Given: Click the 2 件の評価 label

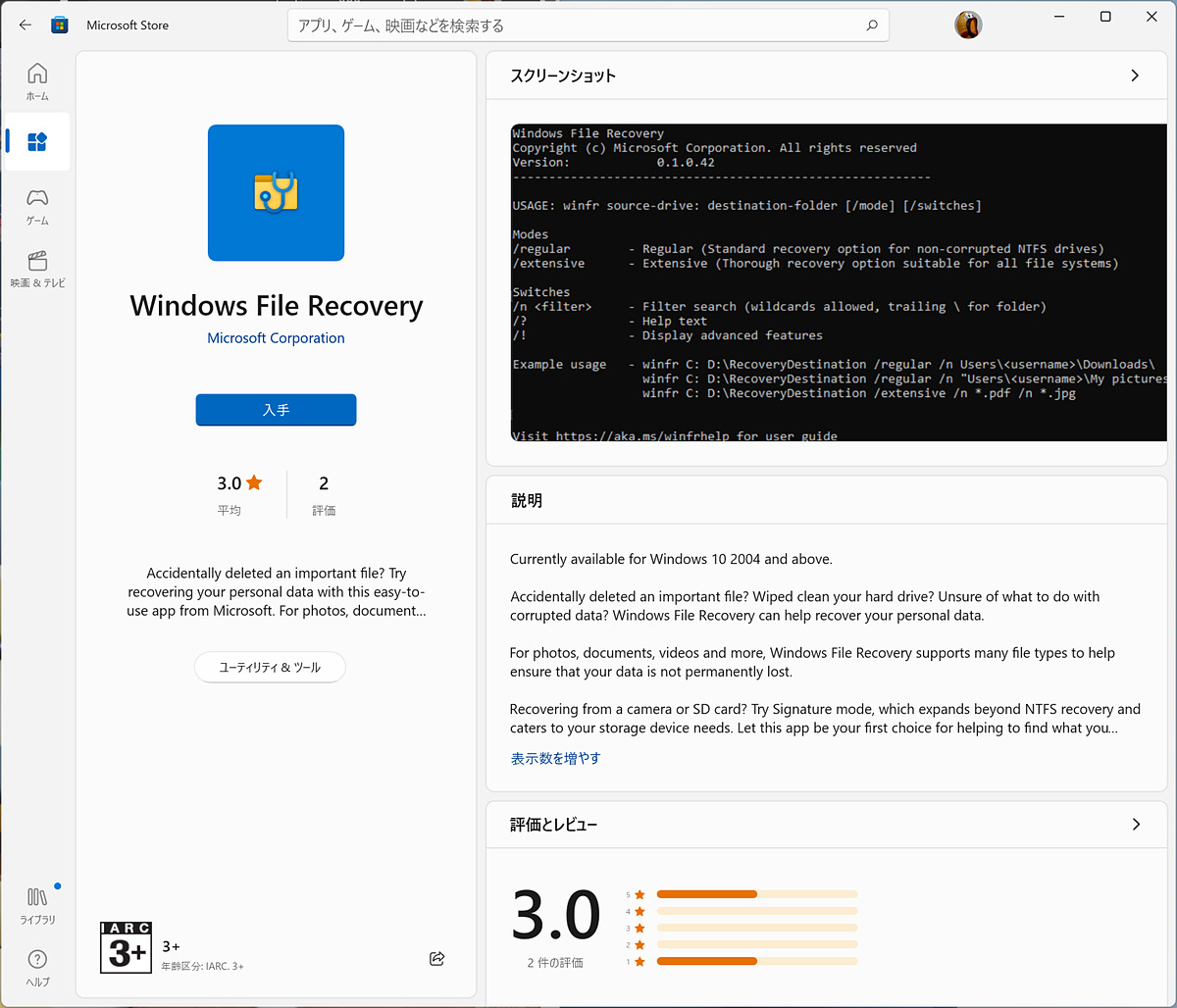Looking at the screenshot, I should [554, 963].
